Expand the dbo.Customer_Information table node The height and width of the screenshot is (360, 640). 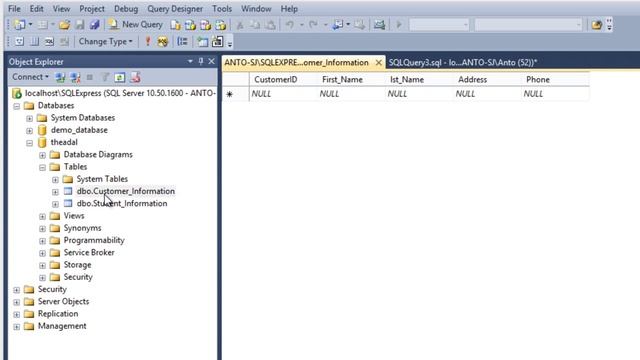[56, 192]
